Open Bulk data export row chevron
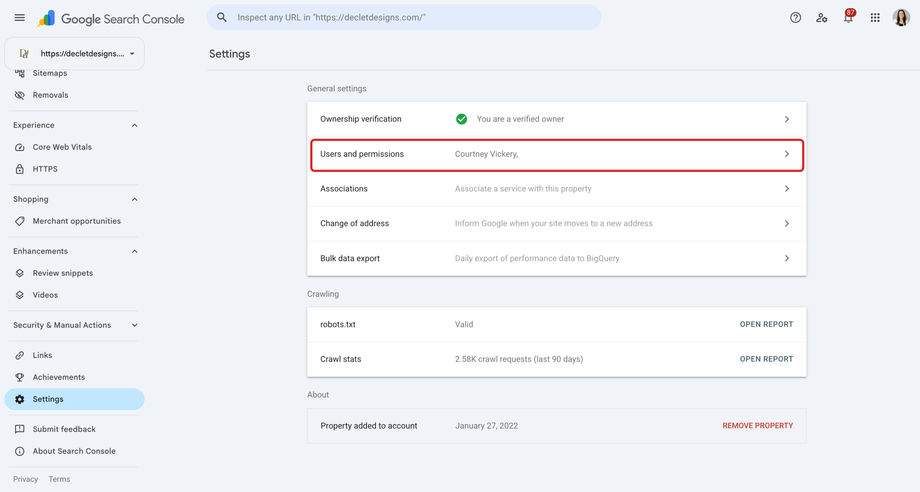This screenshot has width=920, height=492. click(x=787, y=258)
